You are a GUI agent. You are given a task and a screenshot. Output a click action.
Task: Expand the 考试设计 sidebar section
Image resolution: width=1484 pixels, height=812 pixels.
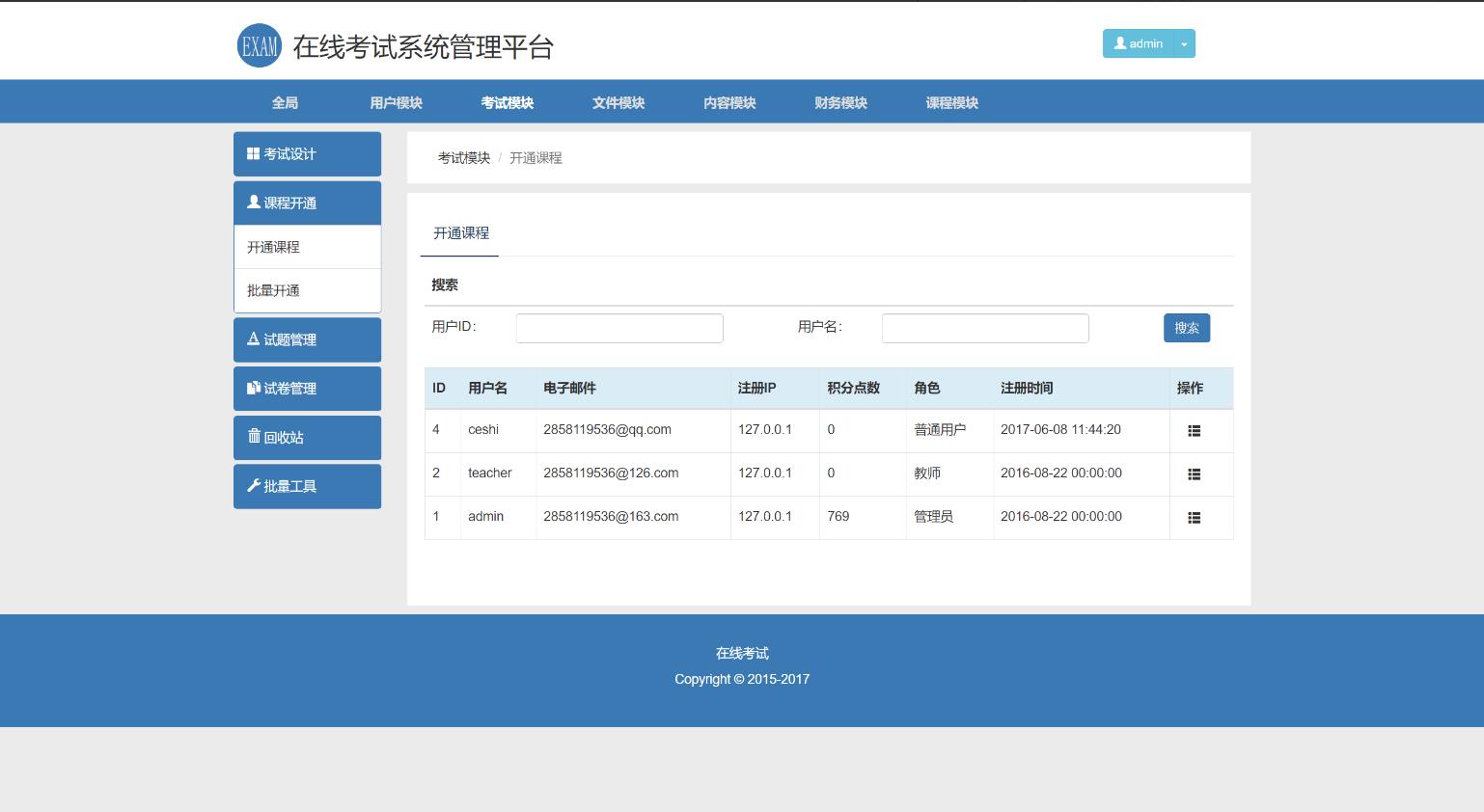(307, 154)
